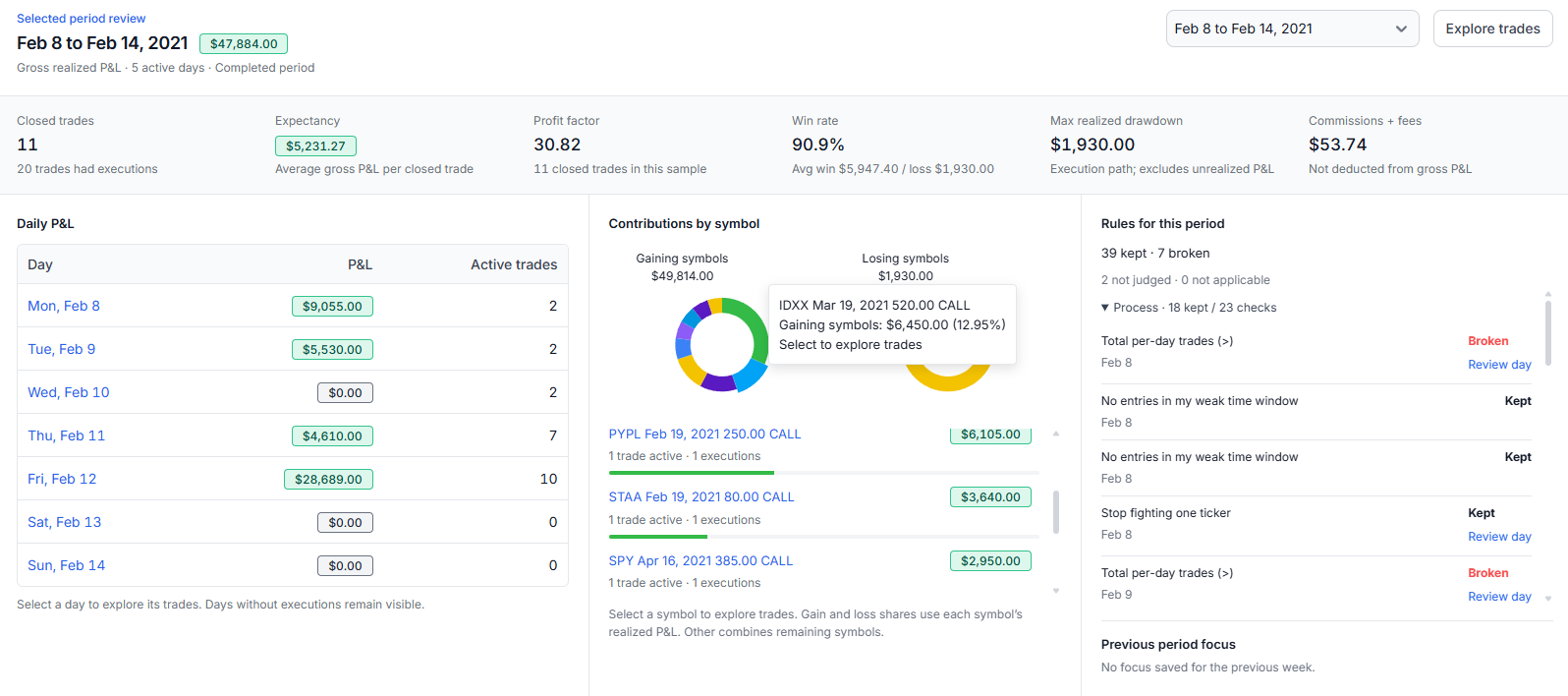Click the $2,950.00 SPY gain badge
1568x696 pixels.
pos(990,561)
